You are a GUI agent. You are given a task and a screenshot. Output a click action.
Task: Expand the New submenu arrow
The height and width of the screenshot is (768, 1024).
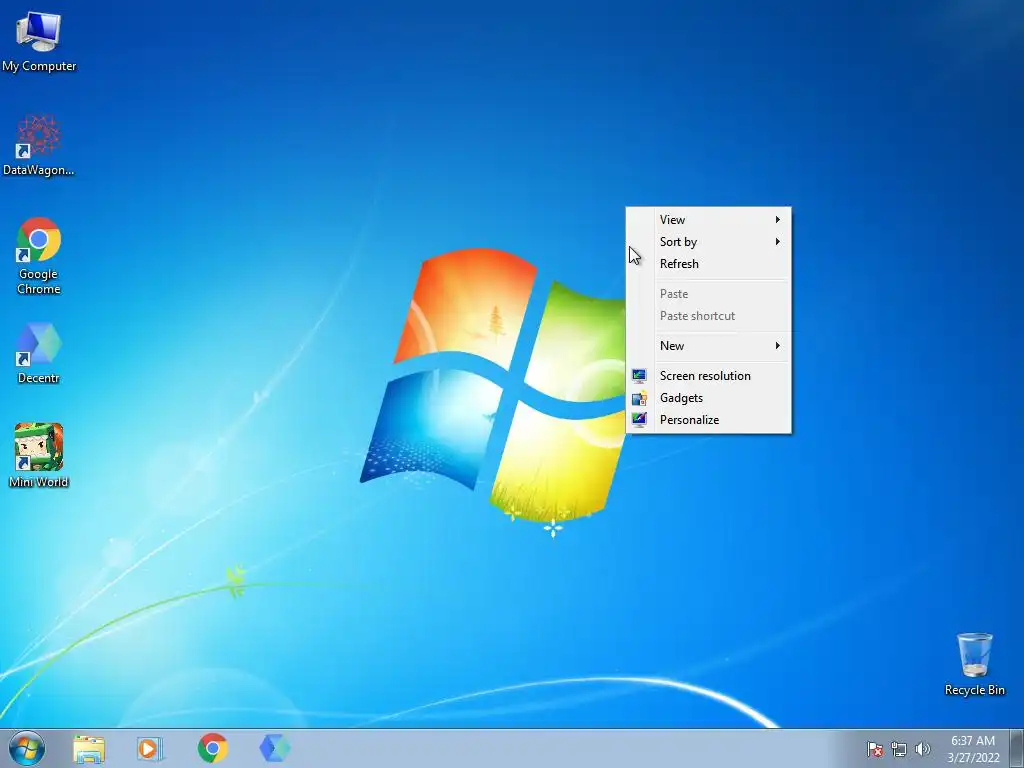(778, 345)
